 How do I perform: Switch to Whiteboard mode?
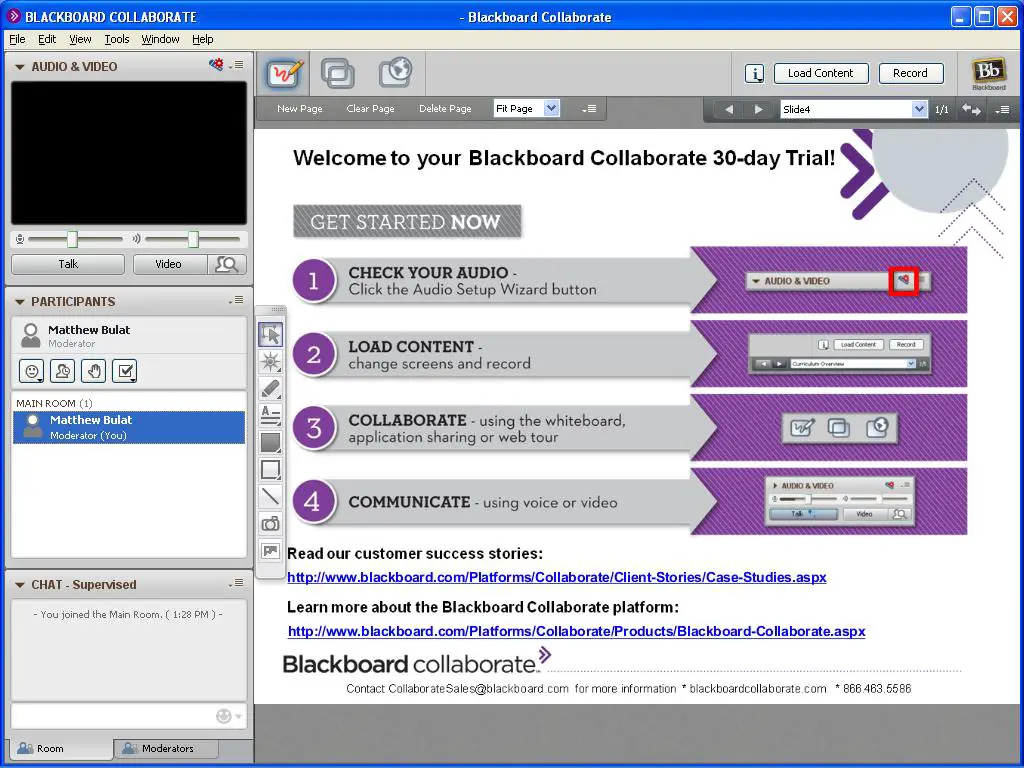[x=286, y=72]
